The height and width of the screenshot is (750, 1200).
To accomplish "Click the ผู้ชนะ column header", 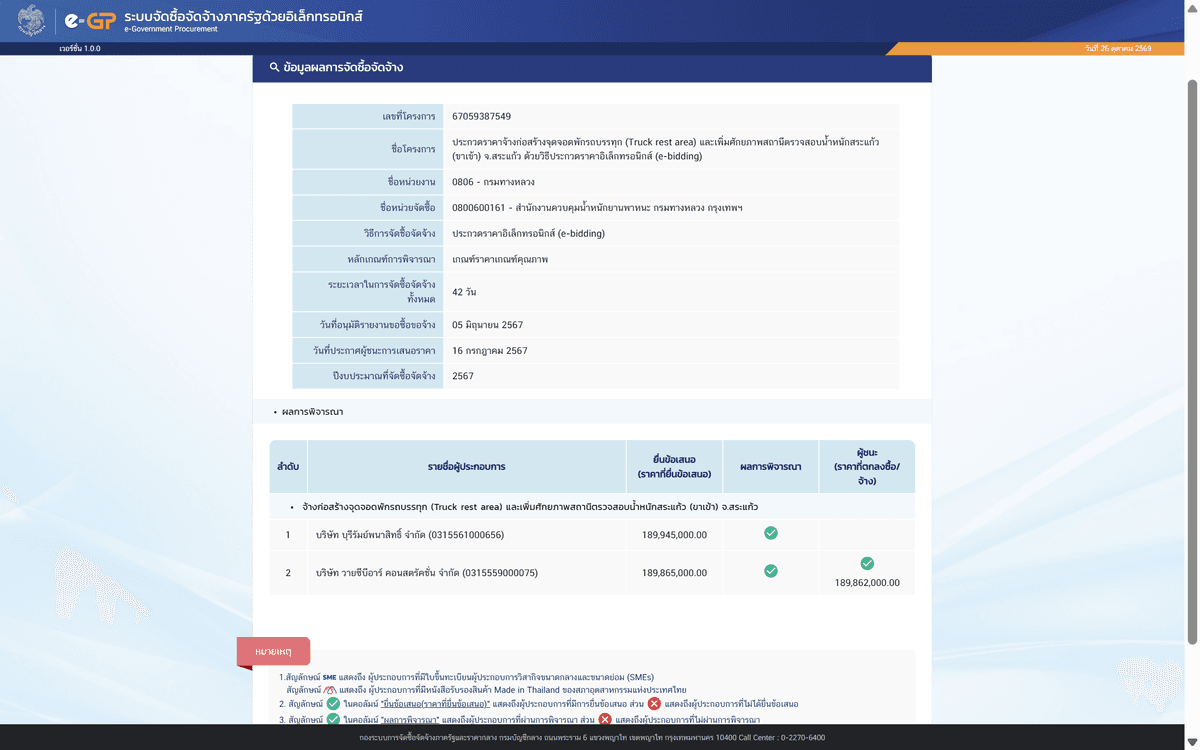I will (866, 467).
